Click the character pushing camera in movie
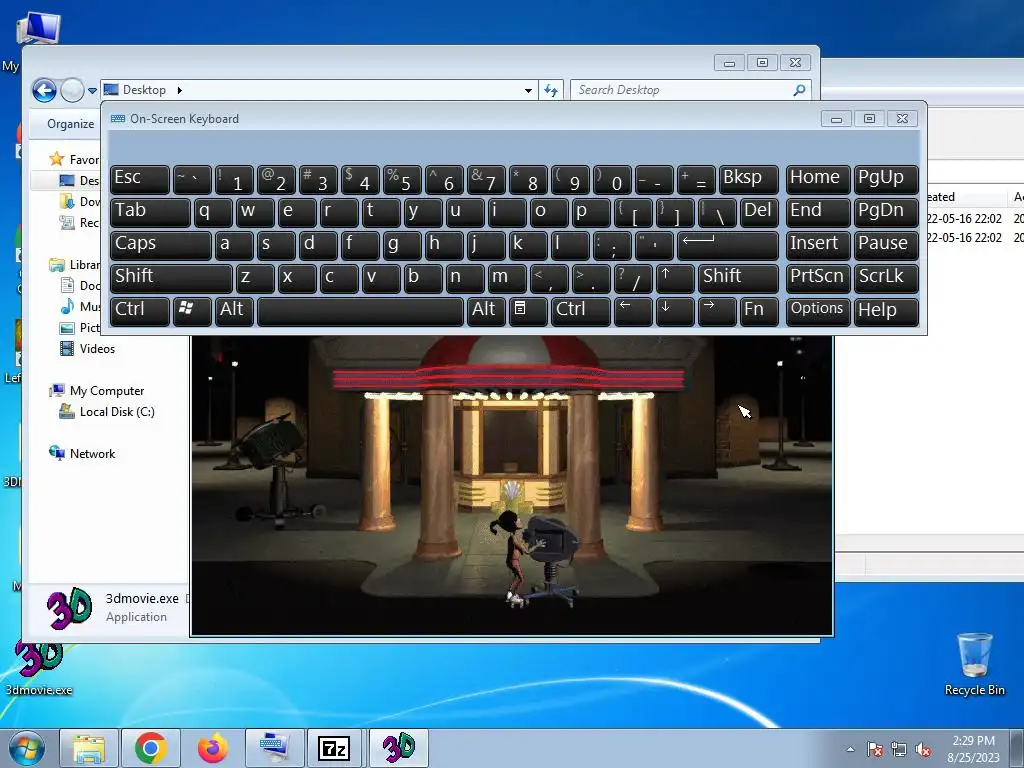This screenshot has height=768, width=1024. (x=513, y=558)
